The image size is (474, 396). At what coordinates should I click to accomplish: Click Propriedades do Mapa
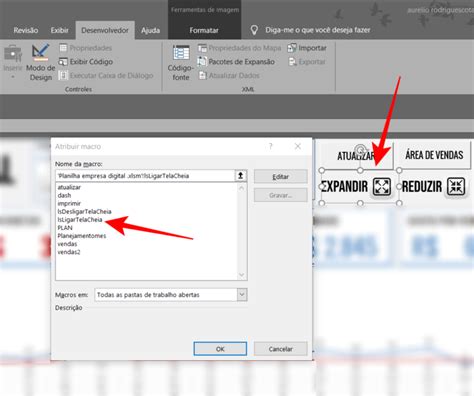(x=240, y=48)
